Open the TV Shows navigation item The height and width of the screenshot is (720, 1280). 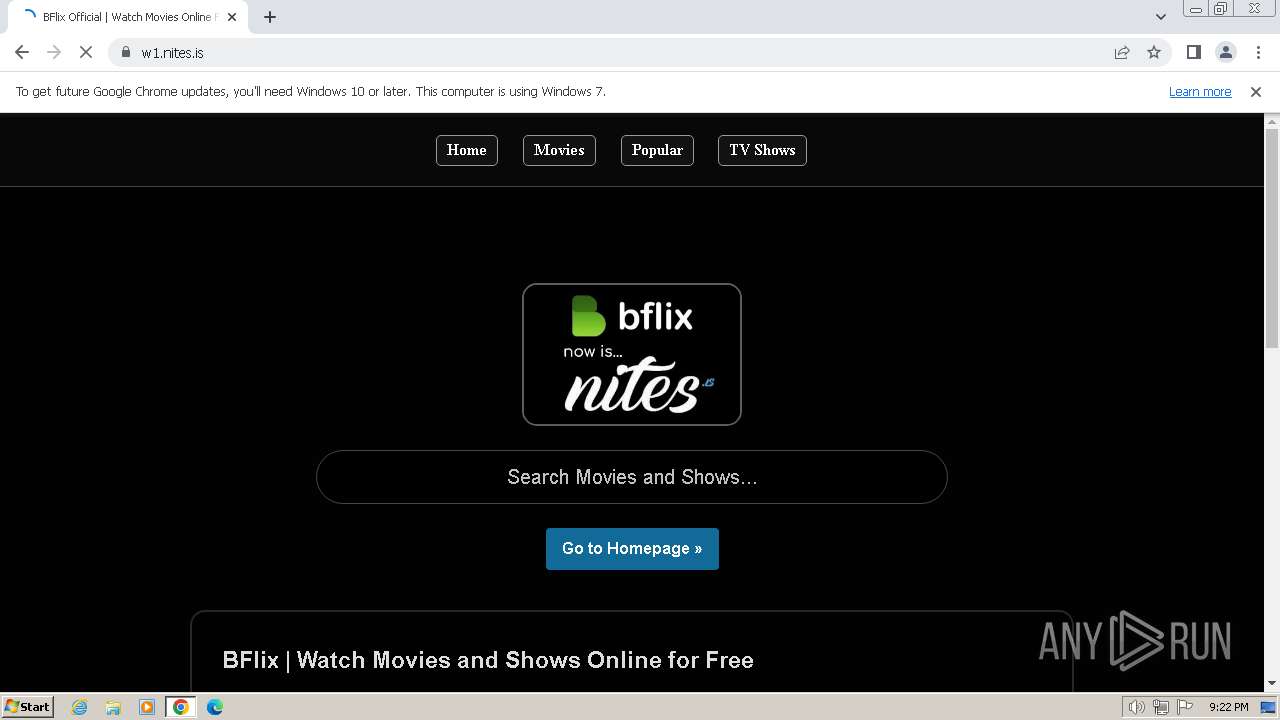762,150
